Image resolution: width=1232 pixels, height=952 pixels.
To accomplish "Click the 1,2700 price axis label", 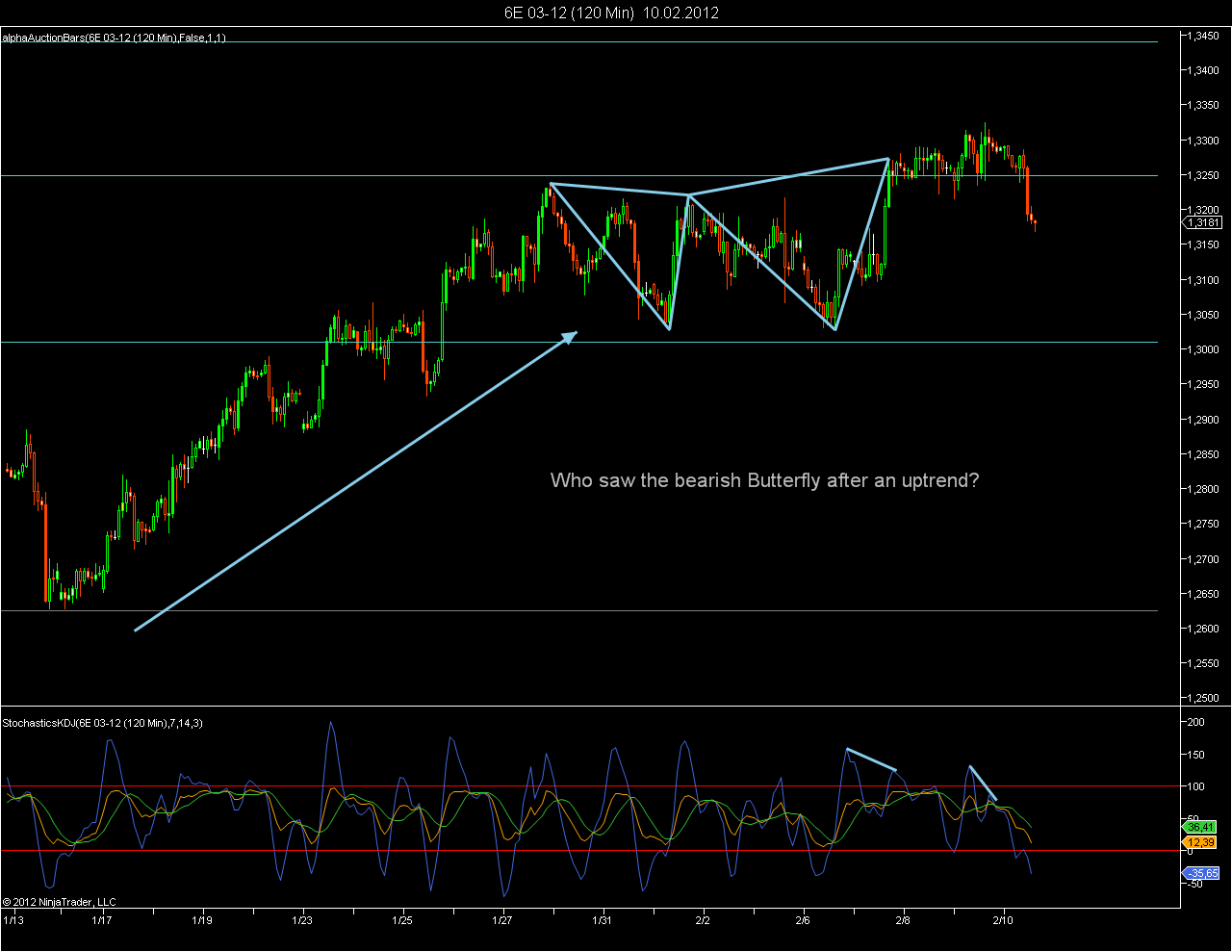I will [1203, 559].
